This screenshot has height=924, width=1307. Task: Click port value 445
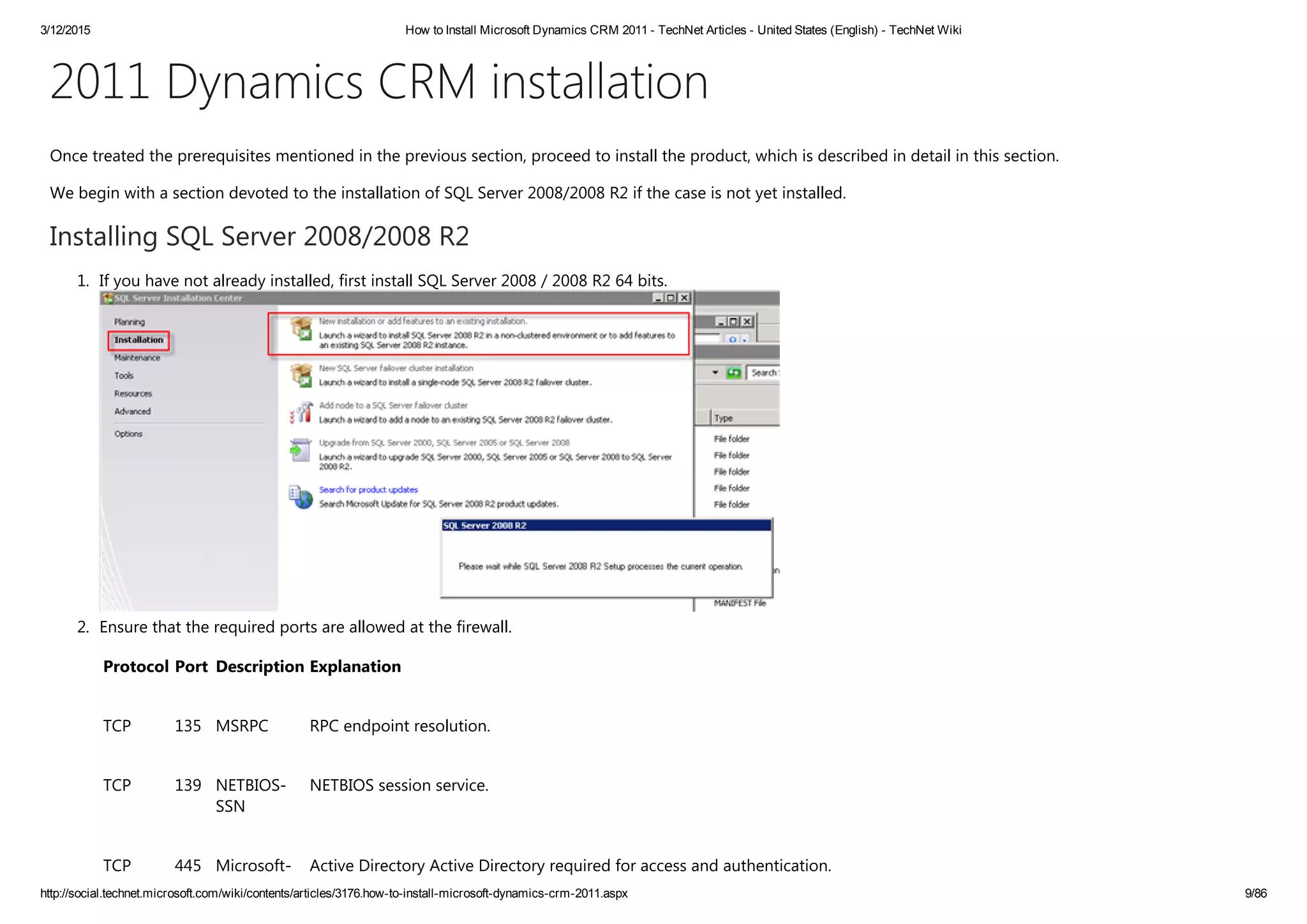pyautogui.click(x=188, y=865)
